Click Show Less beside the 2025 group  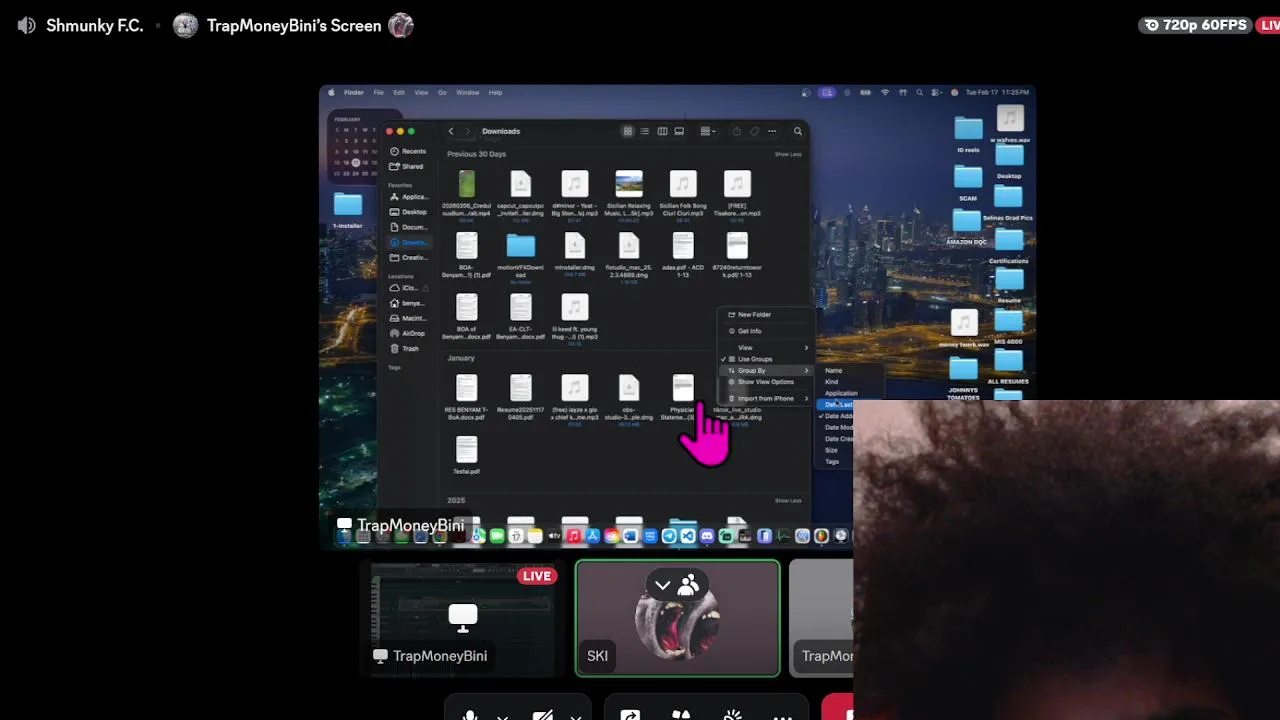[788, 500]
